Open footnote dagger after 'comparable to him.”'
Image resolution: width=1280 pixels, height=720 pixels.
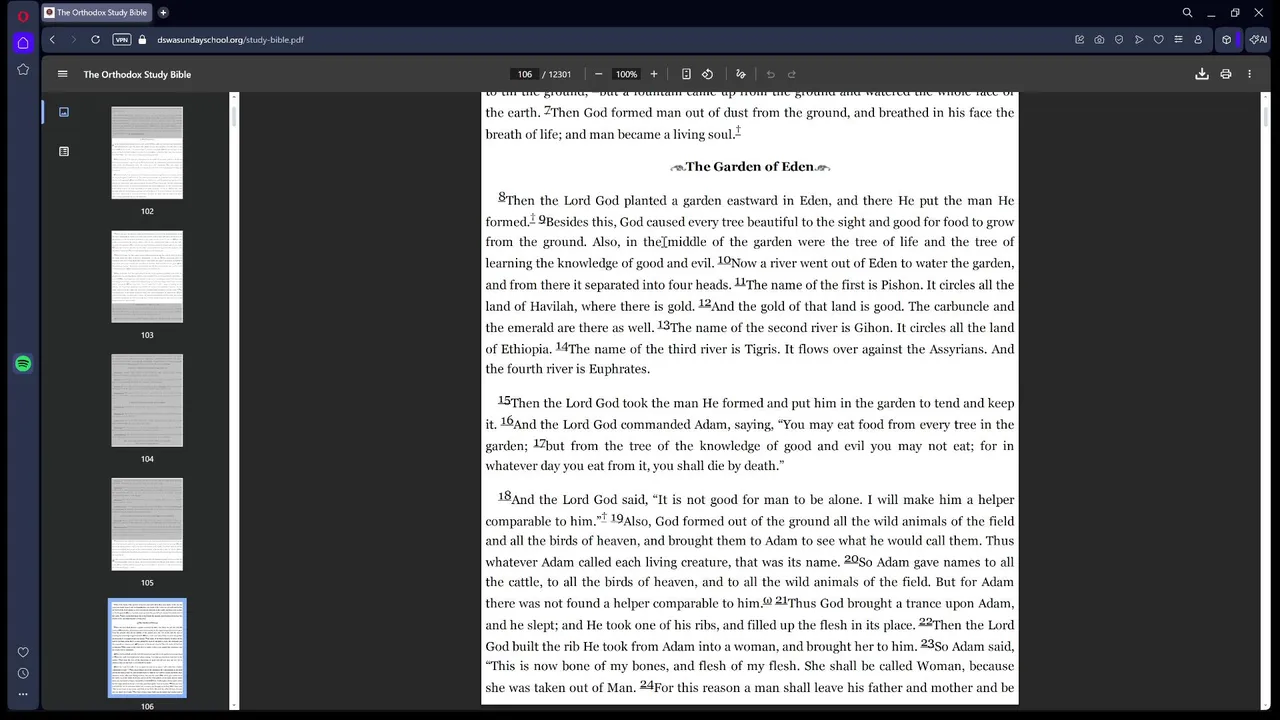pyautogui.click(x=604, y=517)
